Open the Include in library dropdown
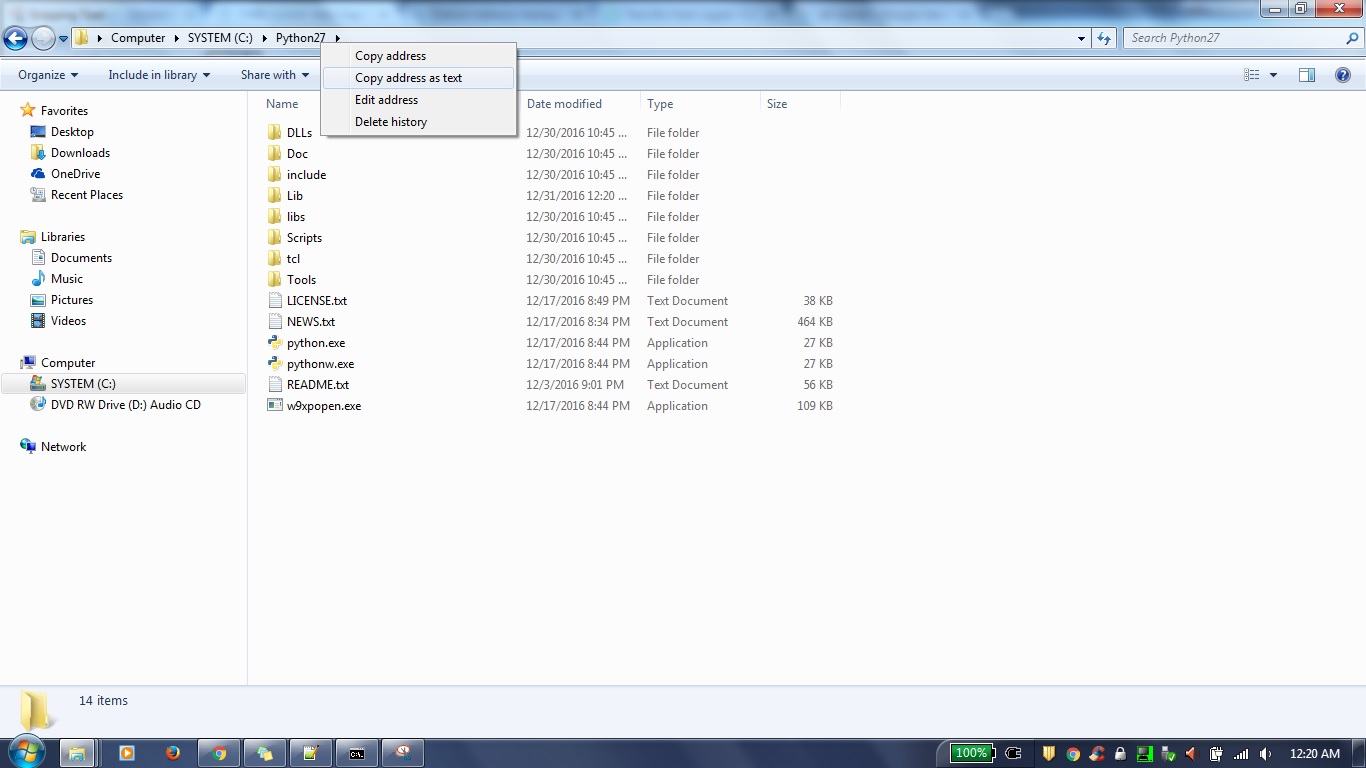The width and height of the screenshot is (1366, 768). pos(159,75)
